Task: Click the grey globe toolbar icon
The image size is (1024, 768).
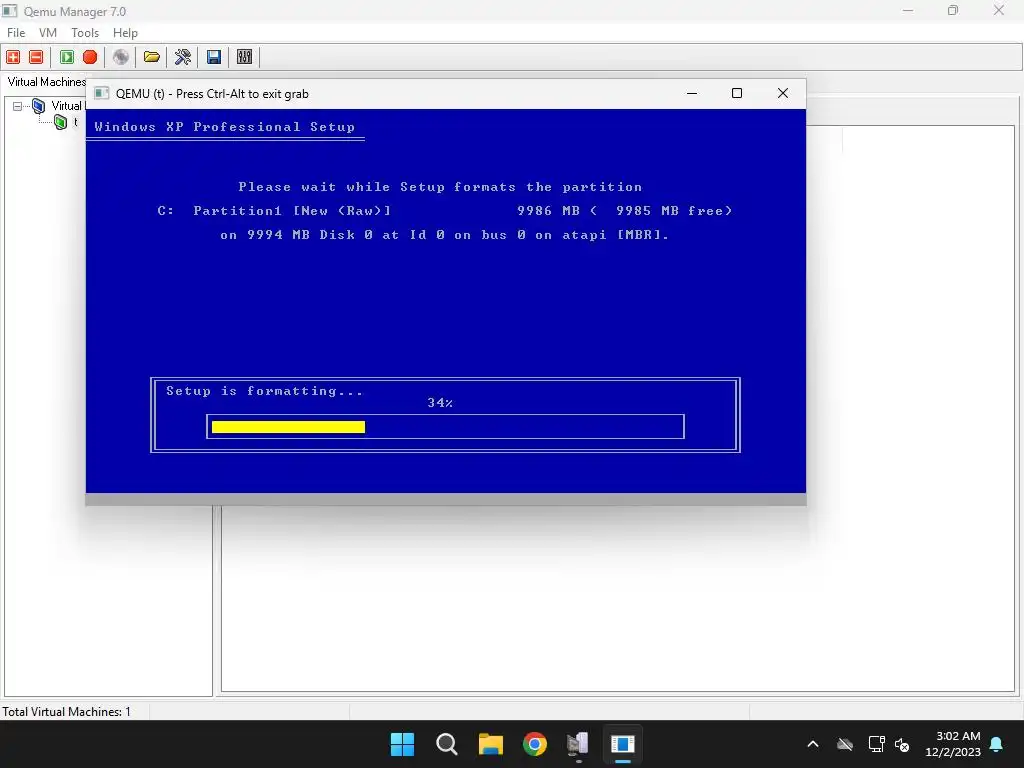Action: [x=121, y=57]
